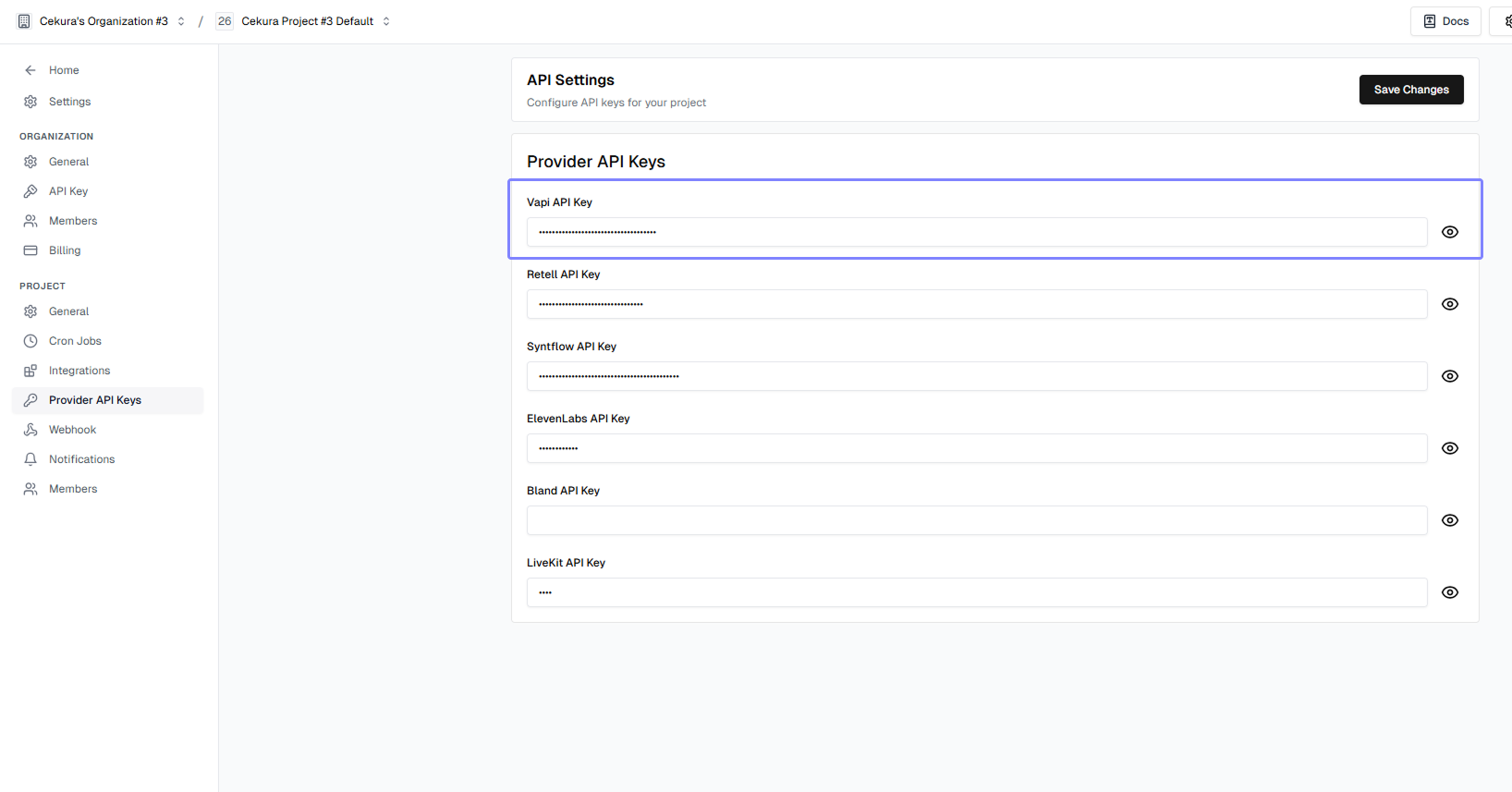
Task: Reveal the Retell API Key
Action: point(1450,304)
